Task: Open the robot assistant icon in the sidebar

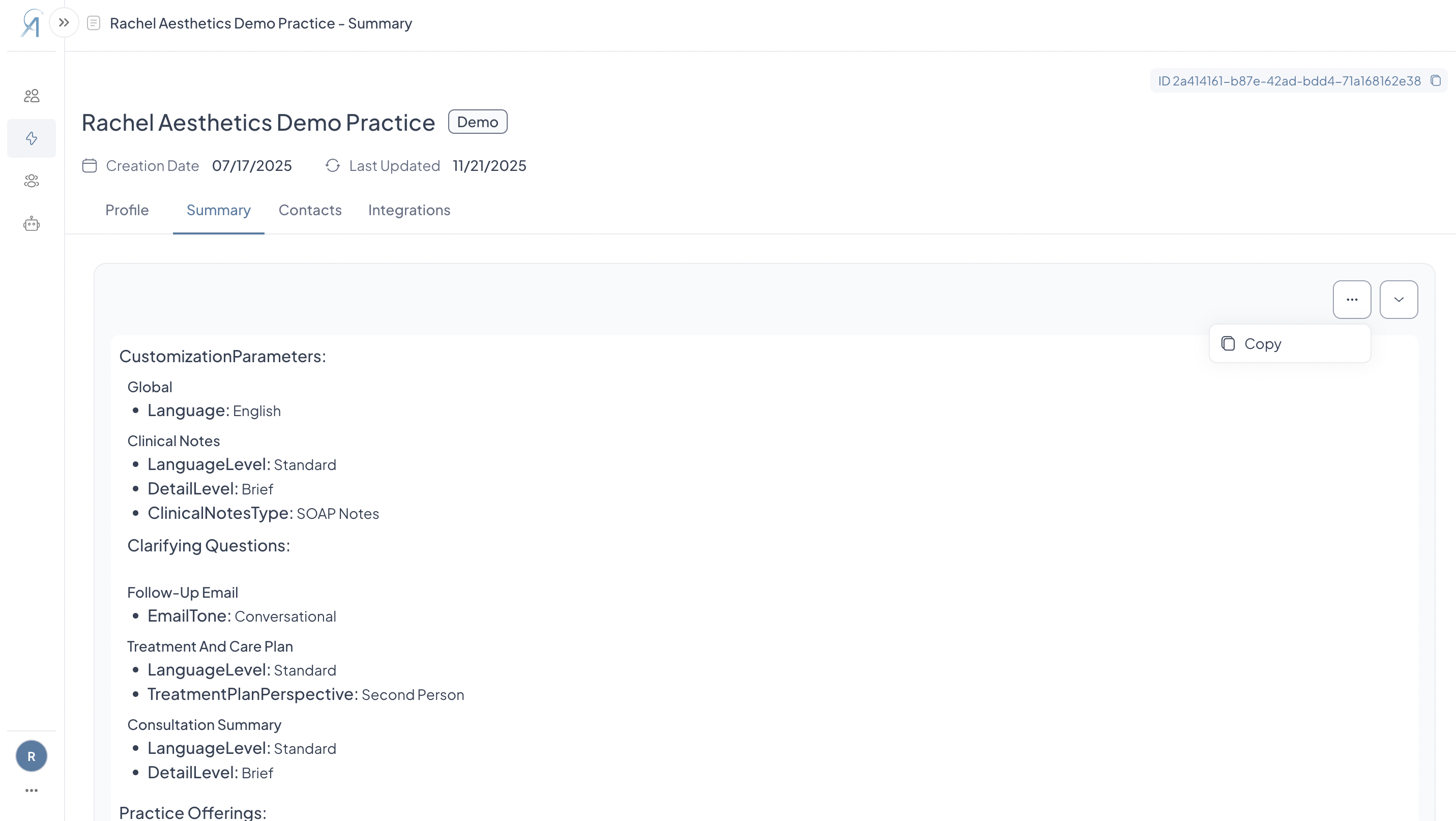Action: [32, 224]
